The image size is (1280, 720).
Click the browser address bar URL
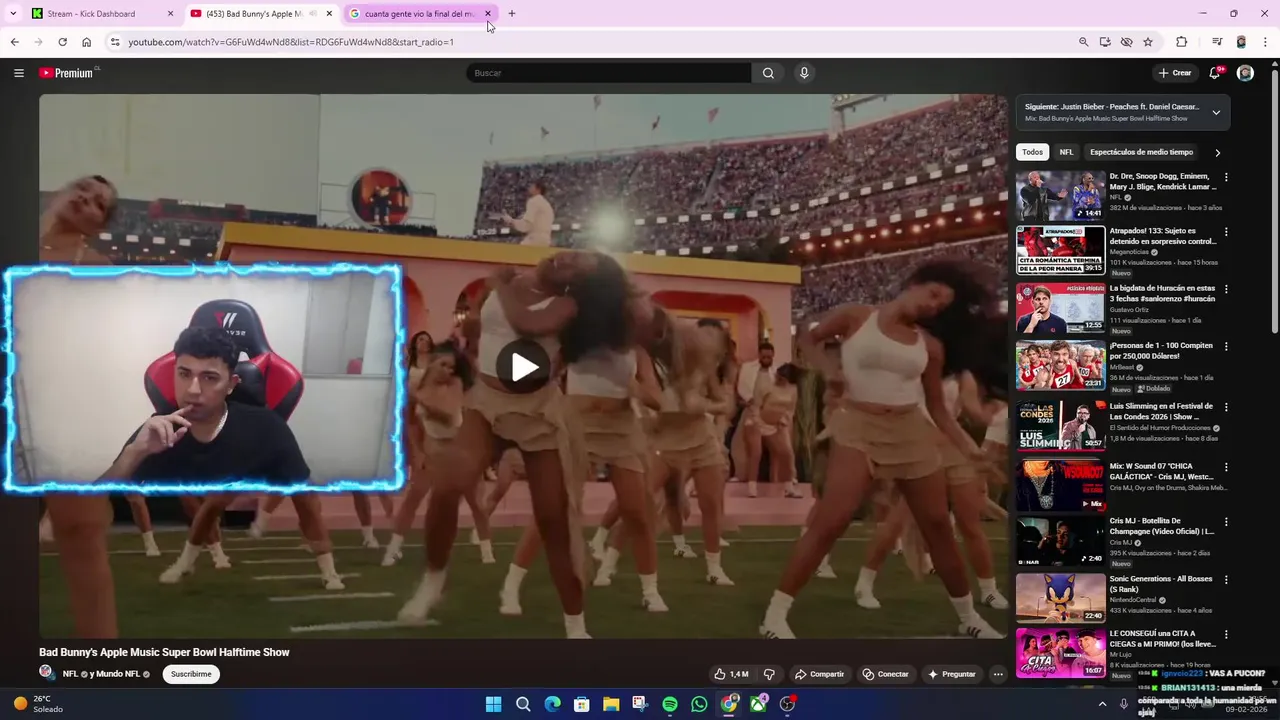coord(291,42)
